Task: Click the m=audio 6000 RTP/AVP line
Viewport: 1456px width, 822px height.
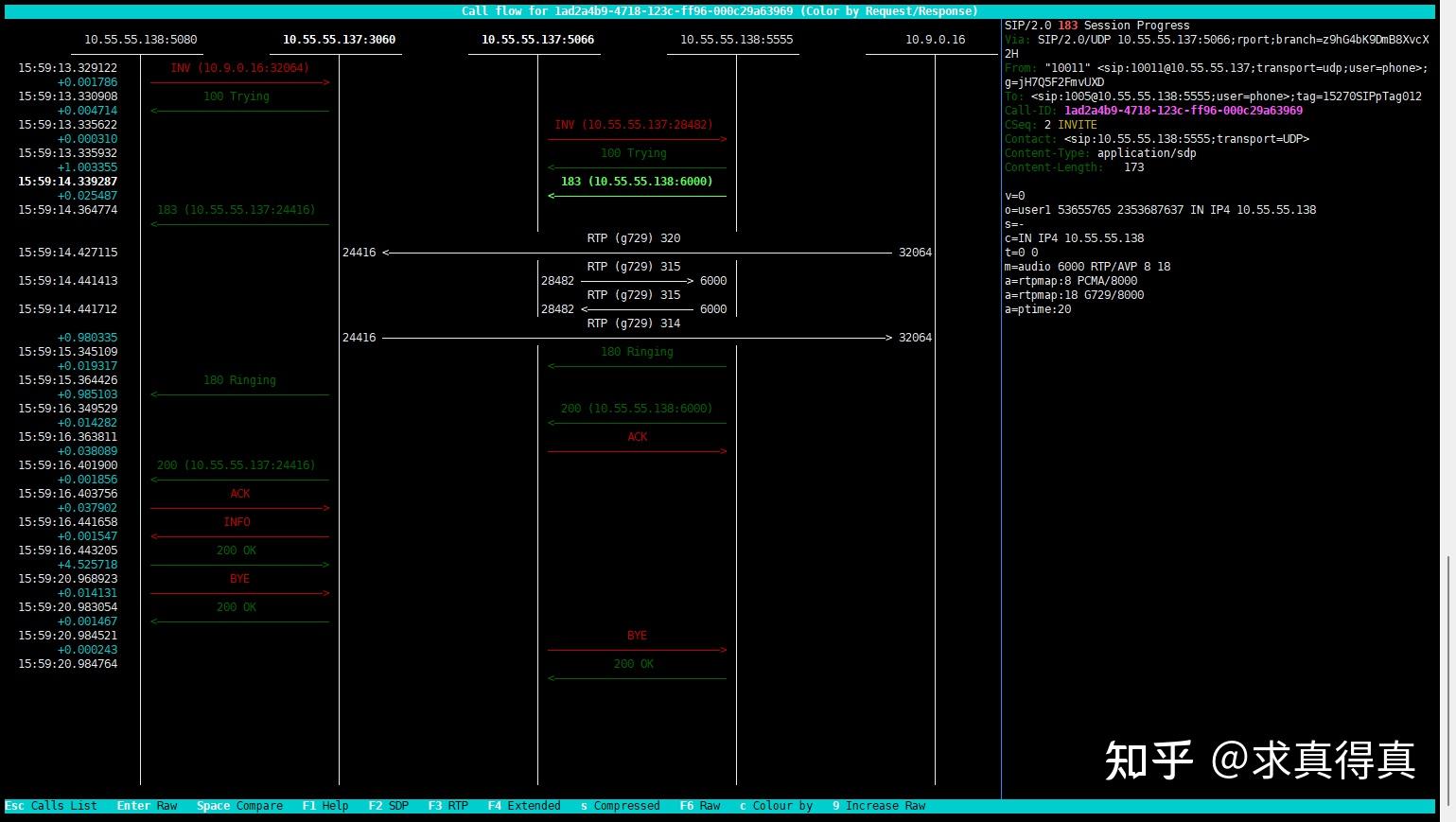Action: pos(1088,267)
